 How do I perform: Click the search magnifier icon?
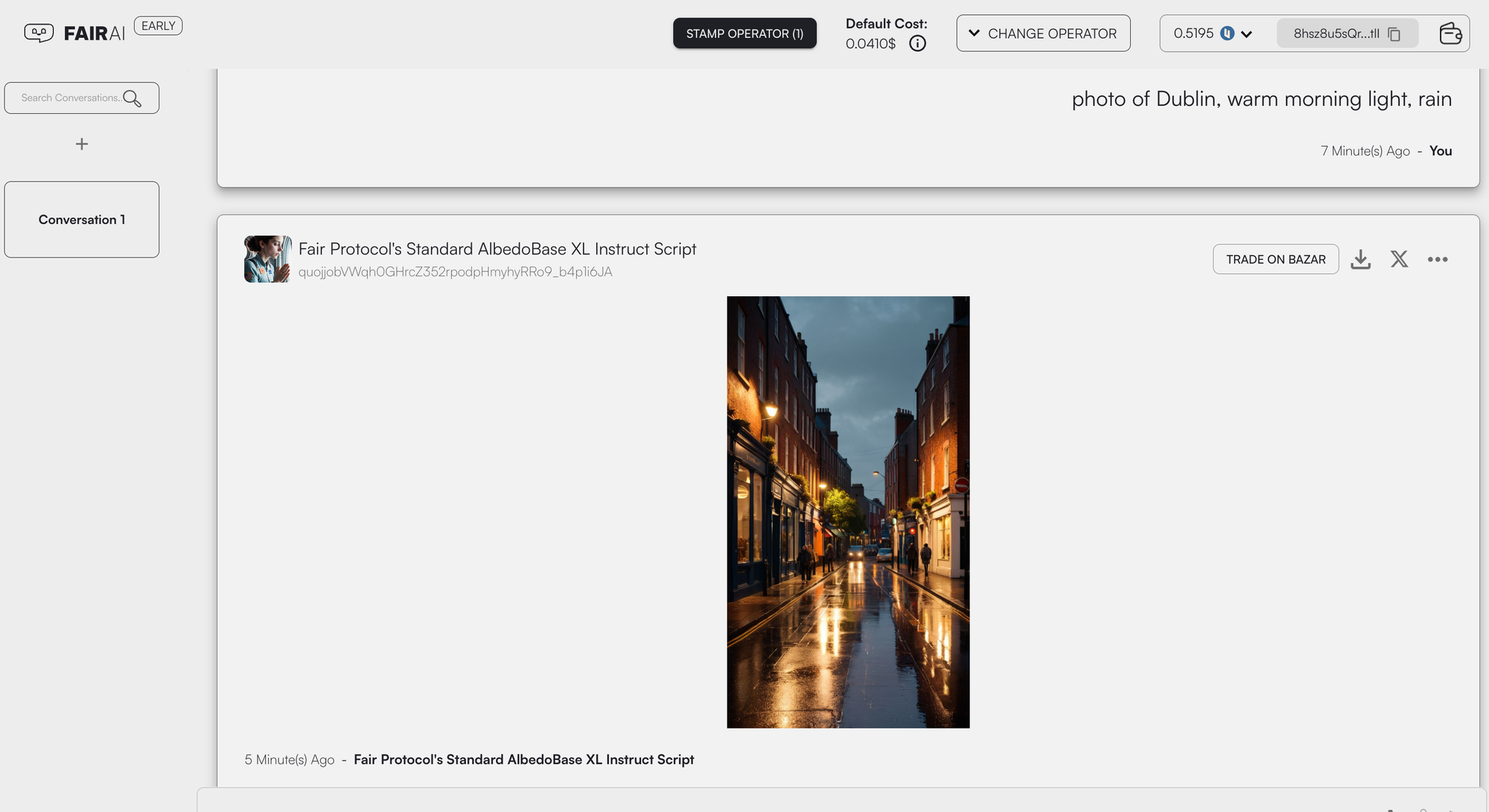click(x=132, y=98)
